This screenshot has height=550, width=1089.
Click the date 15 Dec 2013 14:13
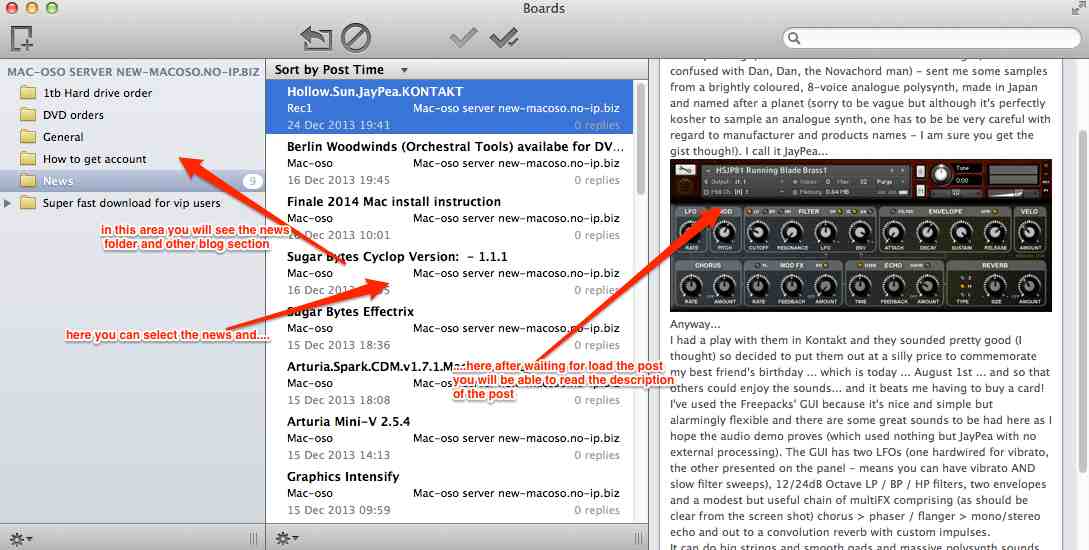click(x=338, y=455)
